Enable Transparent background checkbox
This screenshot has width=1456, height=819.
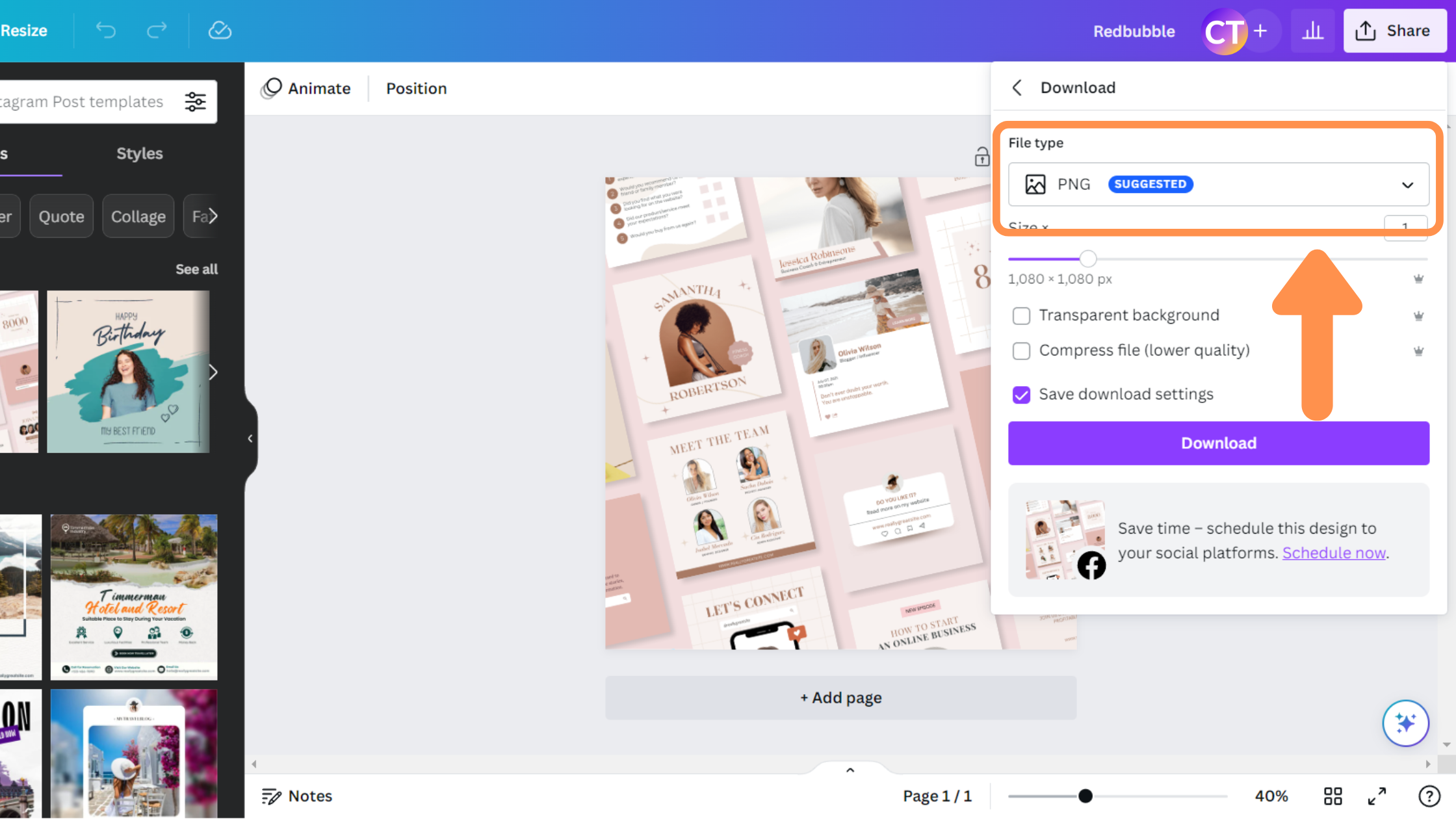click(x=1021, y=316)
